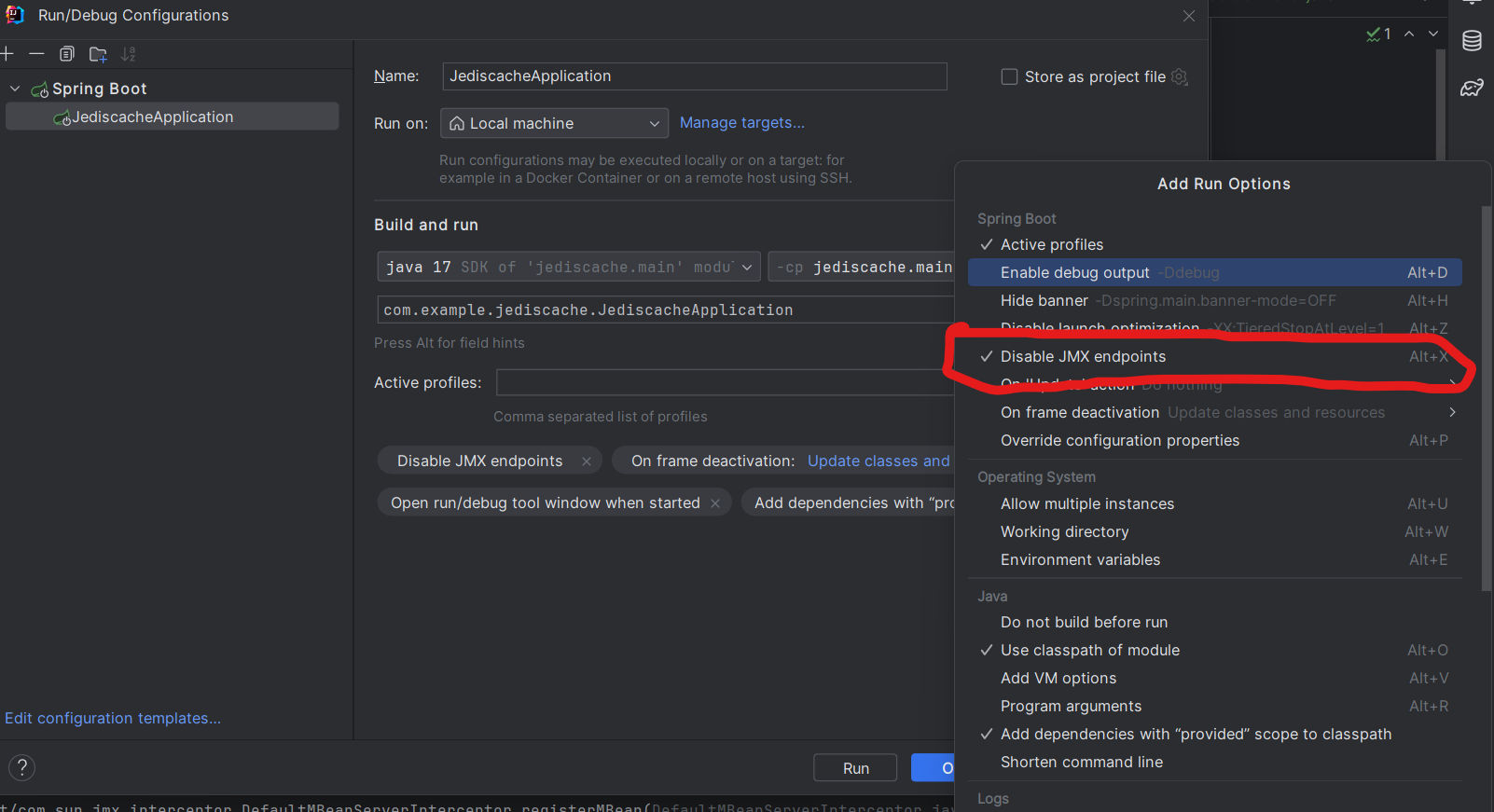Open Store as project file settings gear
Screen dimensions: 1494x812
click(1180, 76)
